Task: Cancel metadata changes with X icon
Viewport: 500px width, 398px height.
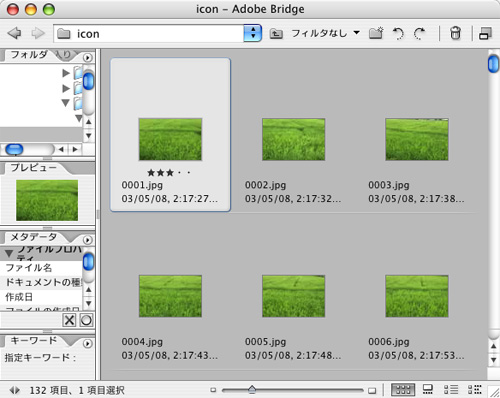Action: (x=69, y=320)
